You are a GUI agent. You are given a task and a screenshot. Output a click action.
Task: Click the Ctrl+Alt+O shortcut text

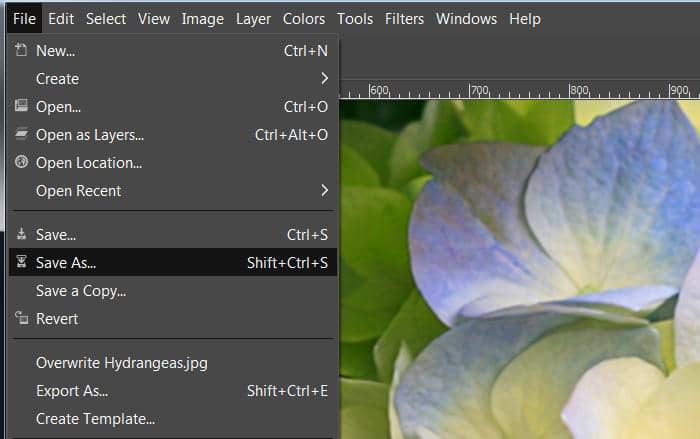[291, 135]
